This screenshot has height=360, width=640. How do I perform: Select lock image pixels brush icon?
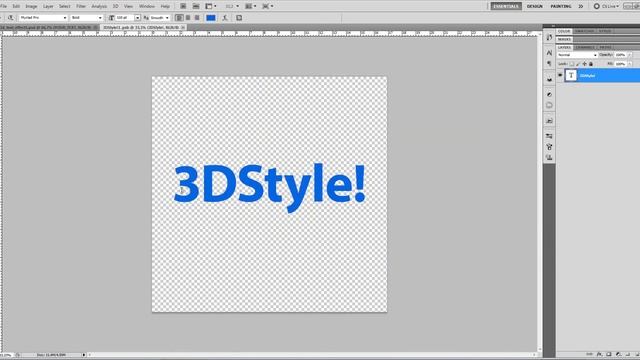click(x=578, y=64)
